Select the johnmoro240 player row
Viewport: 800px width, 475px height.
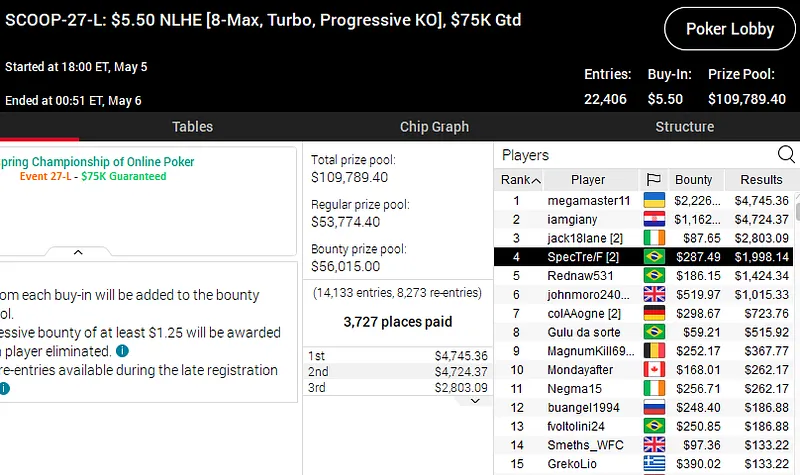(588, 294)
